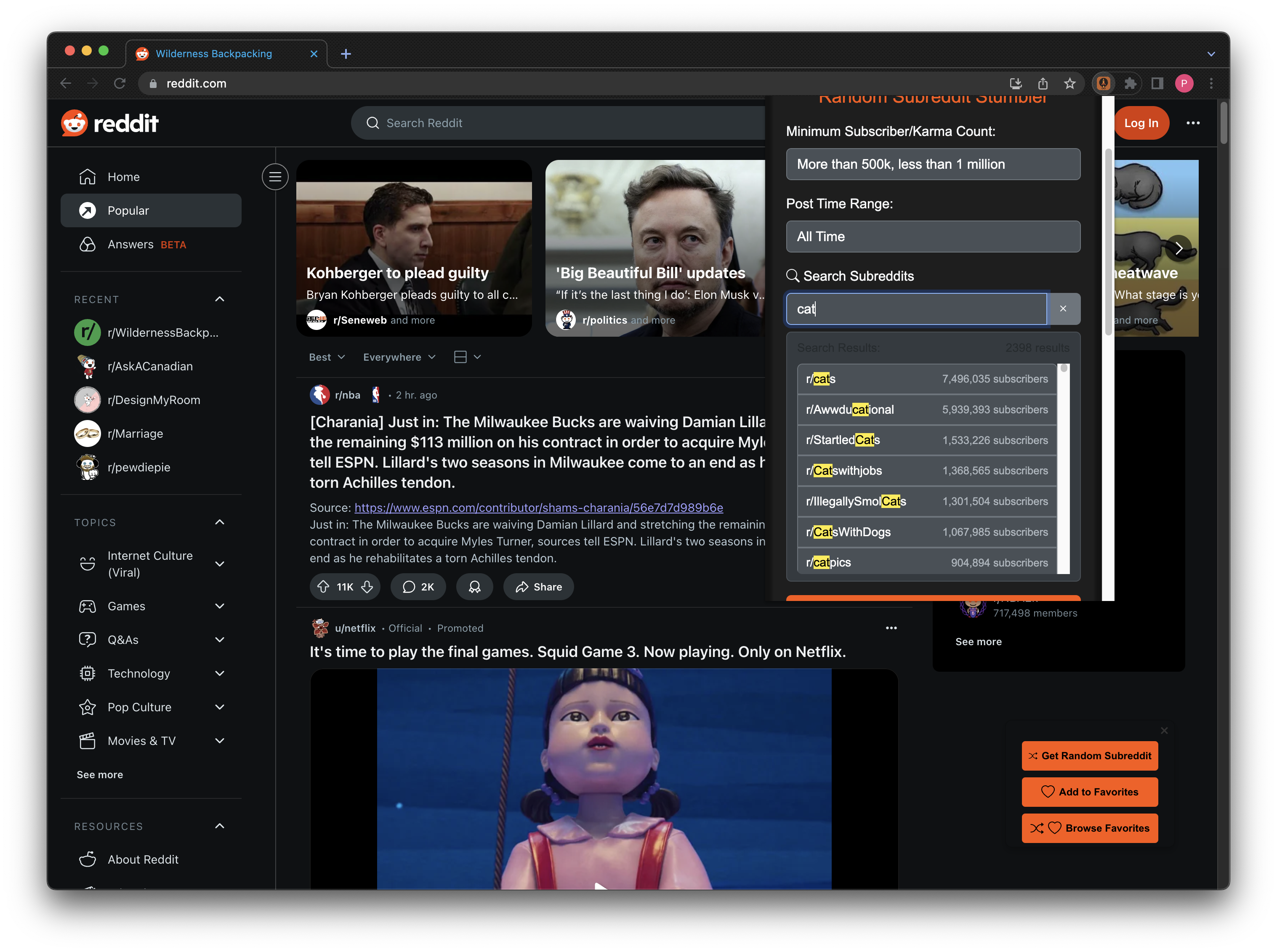
Task: Share the Milwaukee Bucks post
Action: click(538, 587)
